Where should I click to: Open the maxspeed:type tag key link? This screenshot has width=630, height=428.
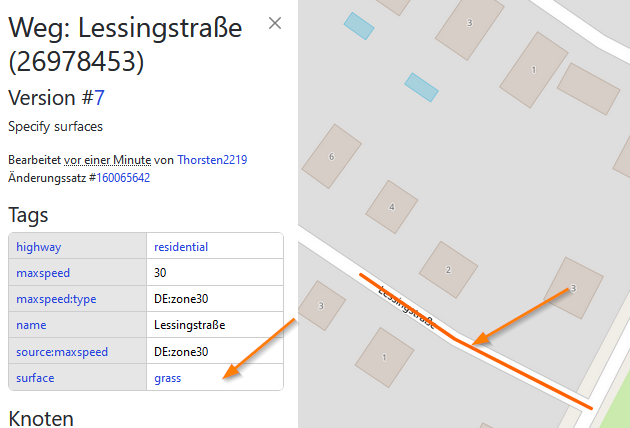click(56, 299)
